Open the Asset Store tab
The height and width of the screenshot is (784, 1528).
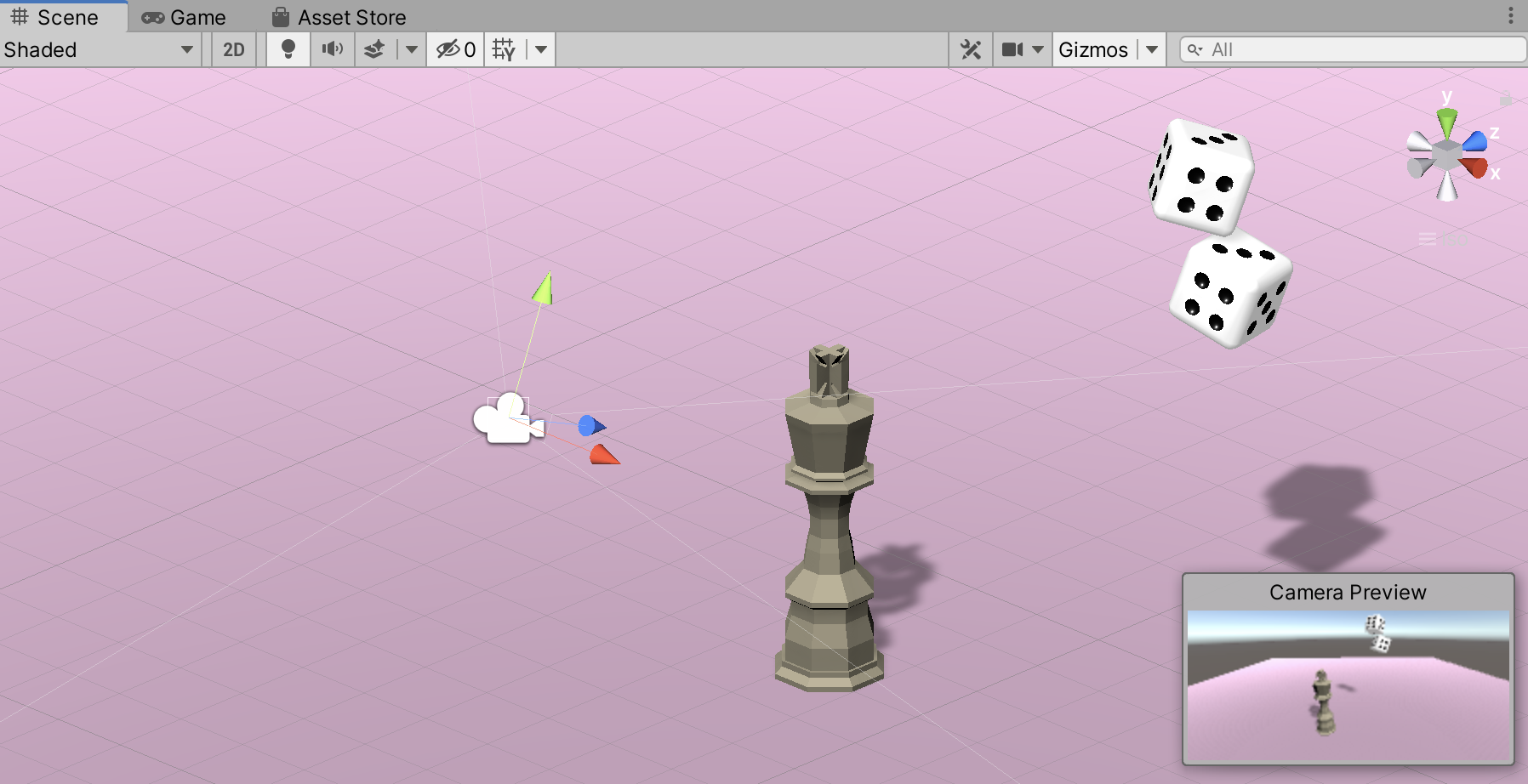pos(339,17)
